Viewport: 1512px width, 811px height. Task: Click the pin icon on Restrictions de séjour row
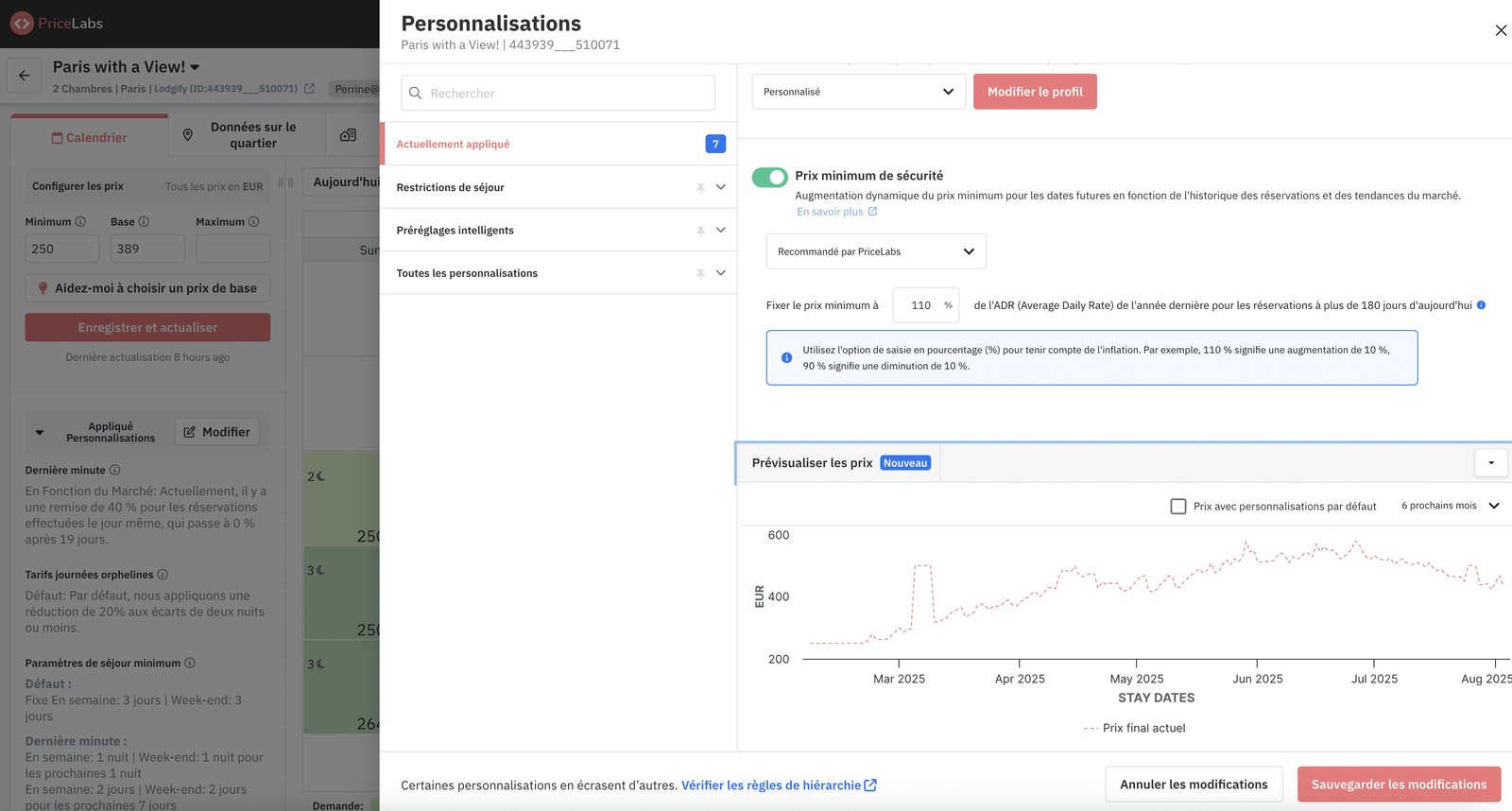700,188
